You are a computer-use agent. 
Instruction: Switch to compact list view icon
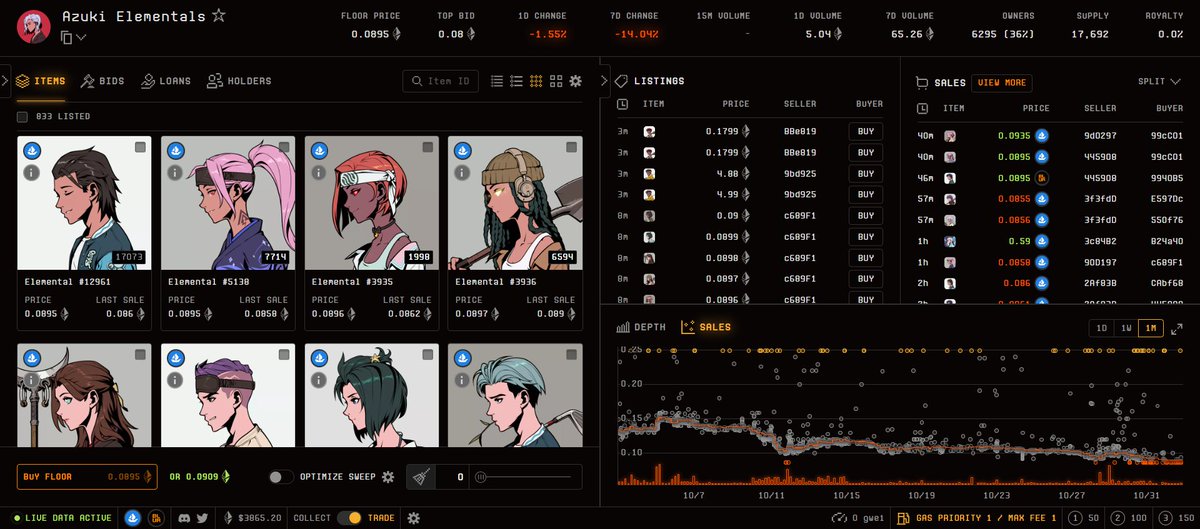(498, 81)
